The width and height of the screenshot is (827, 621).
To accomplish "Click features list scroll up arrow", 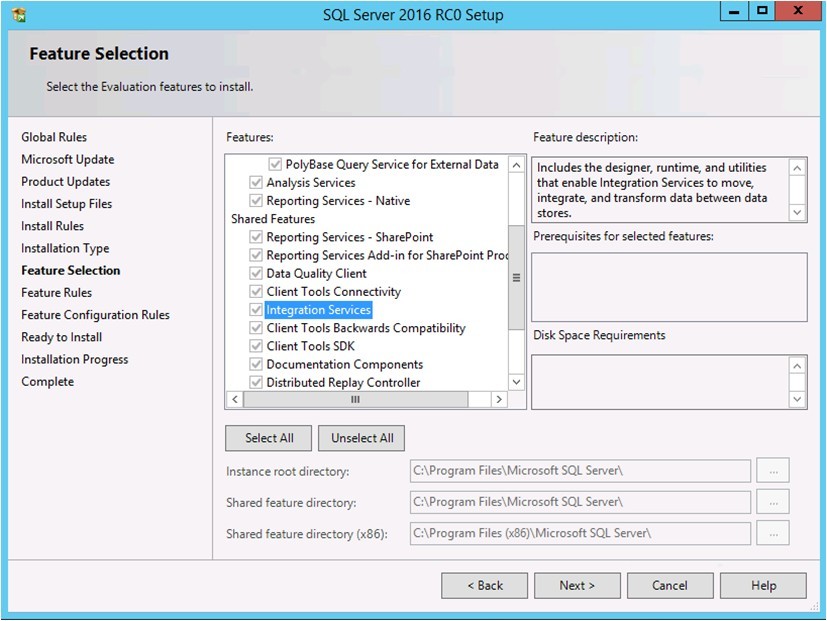I will click(516, 165).
